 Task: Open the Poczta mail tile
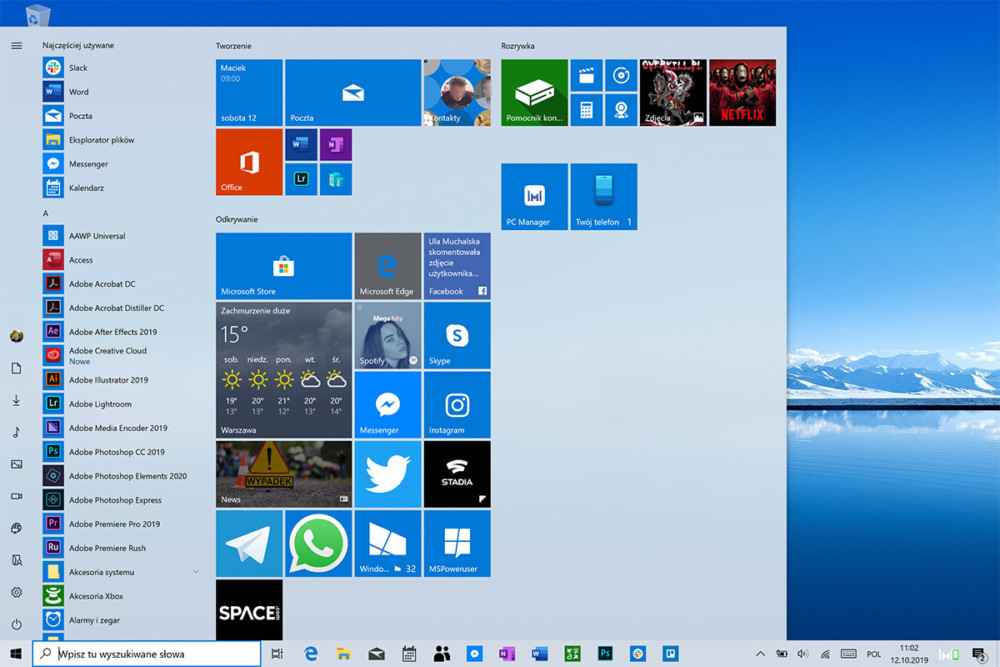point(353,92)
